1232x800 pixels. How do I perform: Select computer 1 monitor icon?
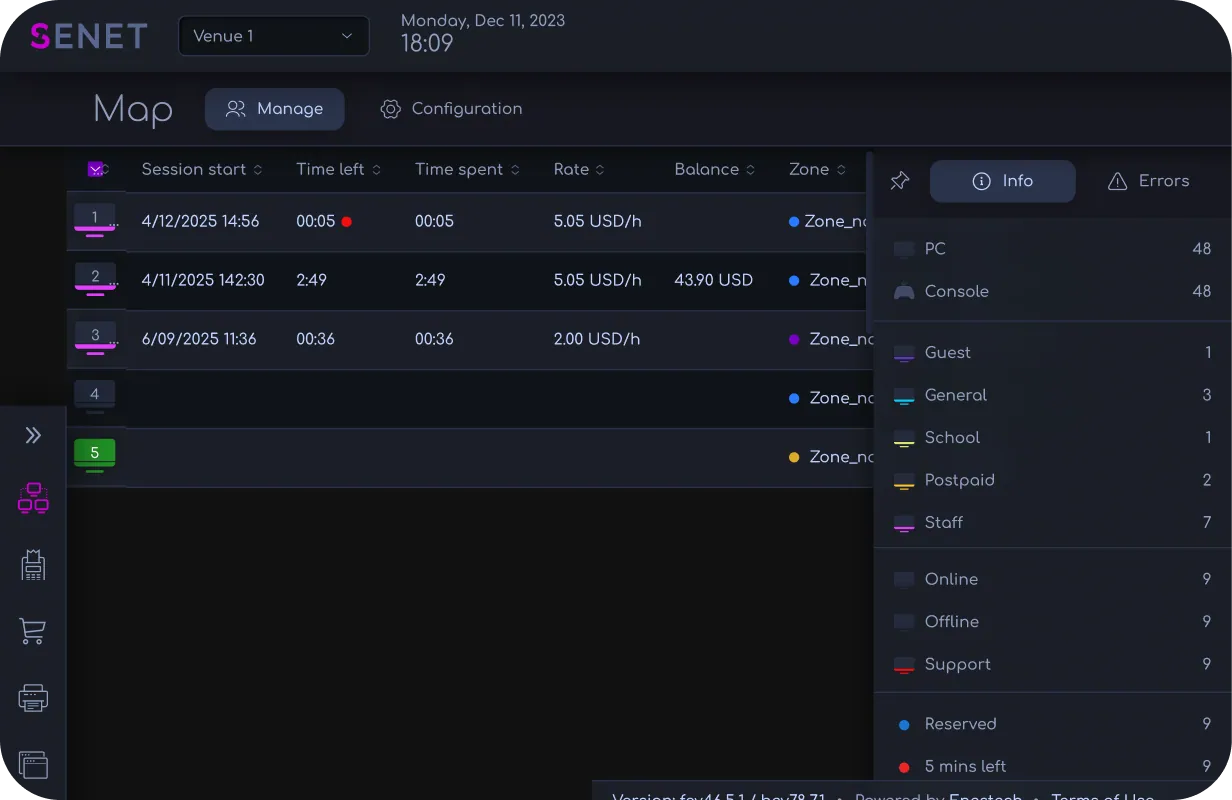tap(95, 220)
